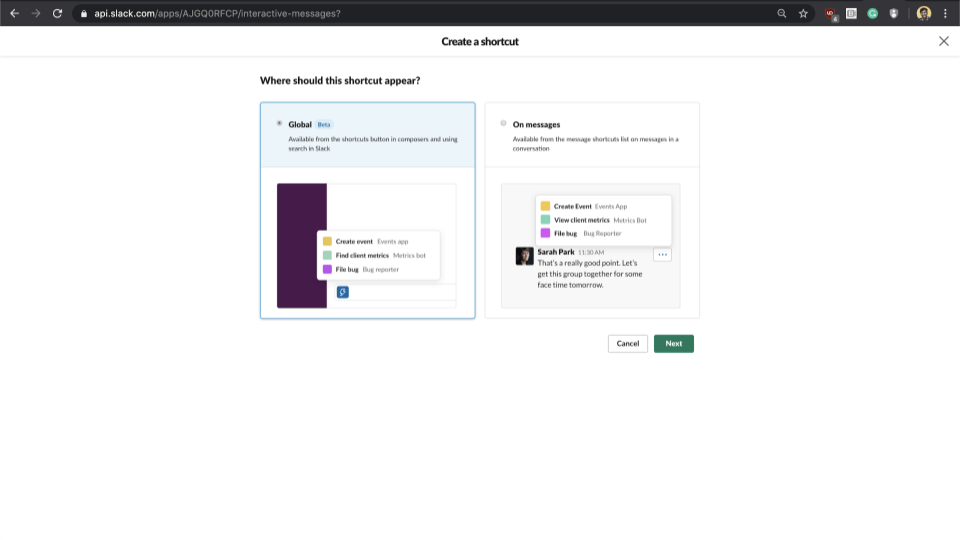Click the three-dot more actions icon on message
The width and height of the screenshot is (960, 540).
pyautogui.click(x=662, y=254)
